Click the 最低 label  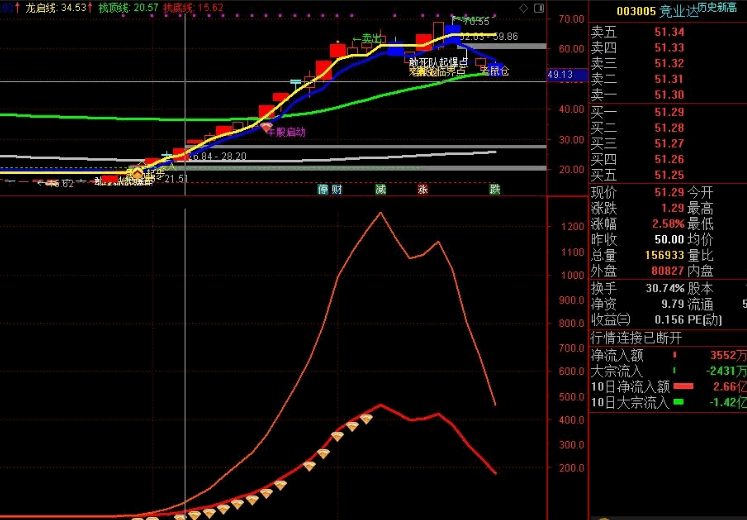click(x=700, y=224)
